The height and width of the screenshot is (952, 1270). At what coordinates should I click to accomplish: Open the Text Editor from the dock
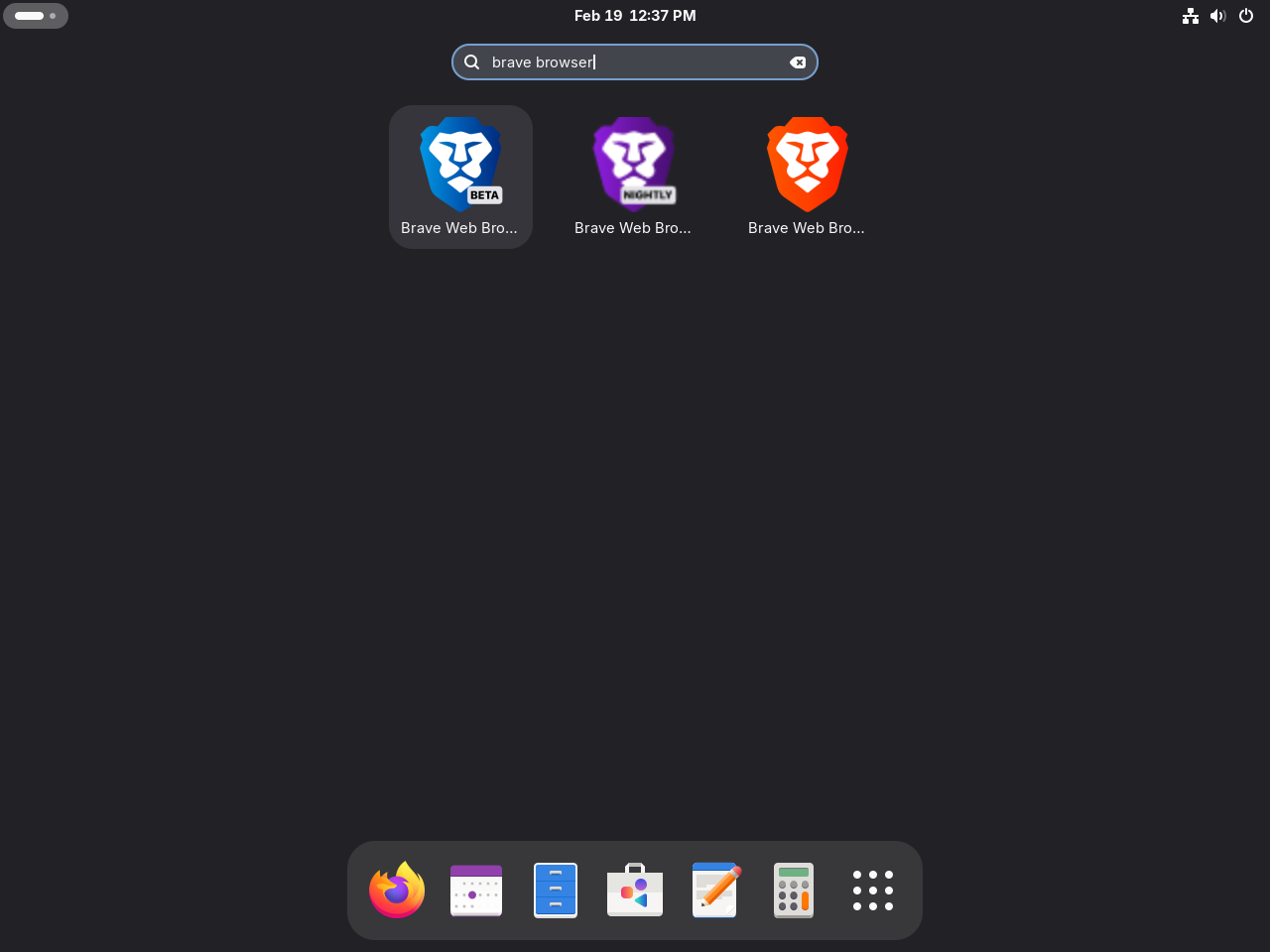pos(713,890)
